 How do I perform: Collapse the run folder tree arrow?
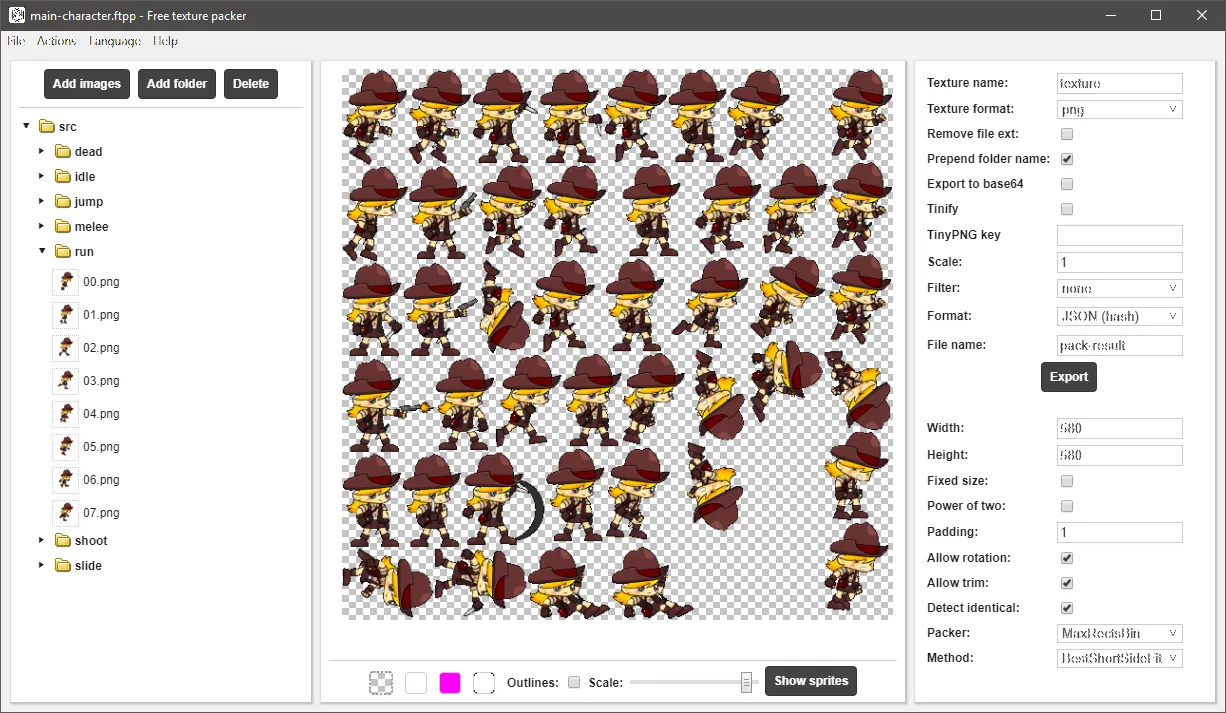(42, 252)
